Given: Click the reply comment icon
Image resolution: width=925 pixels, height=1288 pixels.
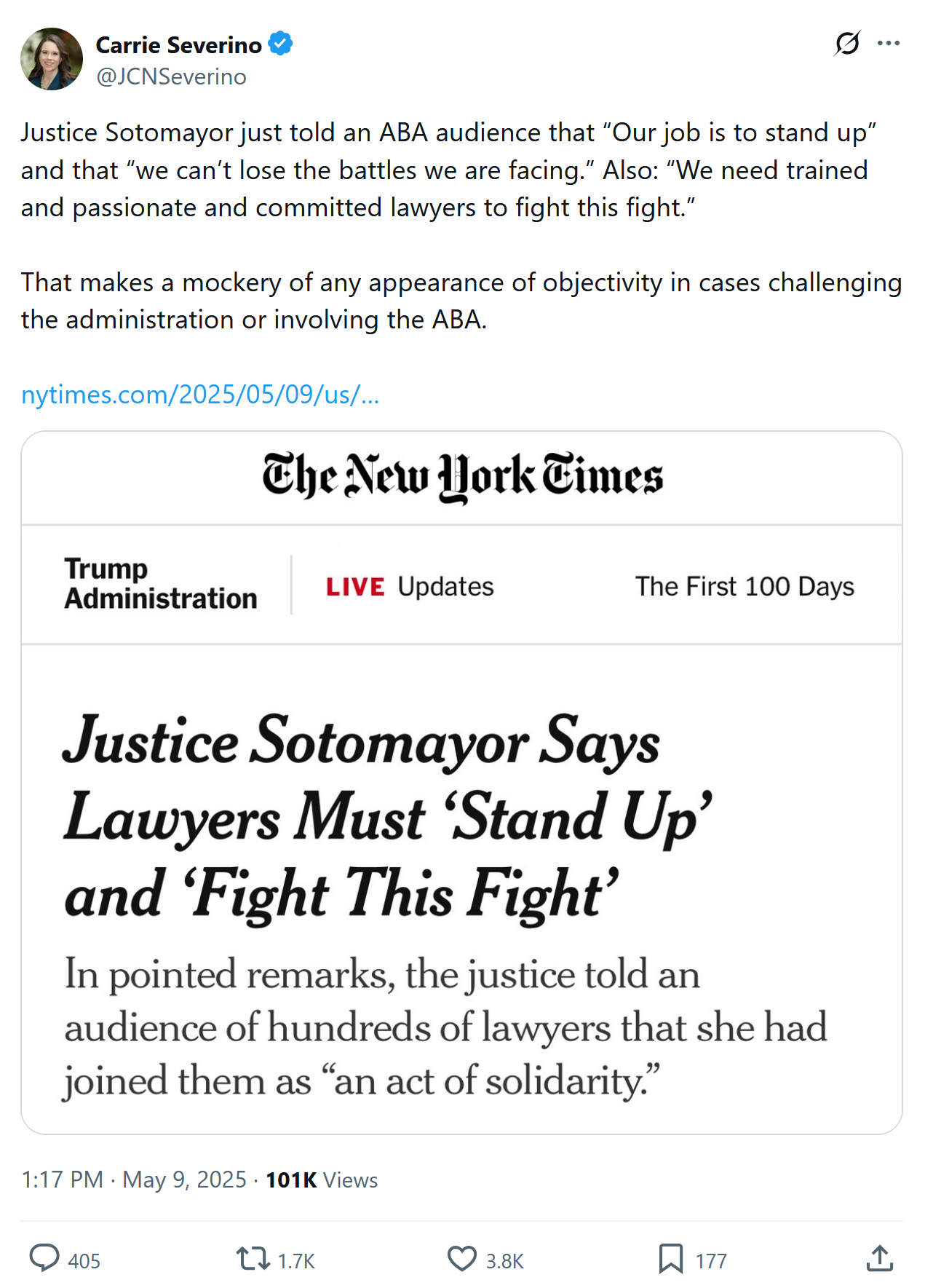Looking at the screenshot, I should 44,1259.
